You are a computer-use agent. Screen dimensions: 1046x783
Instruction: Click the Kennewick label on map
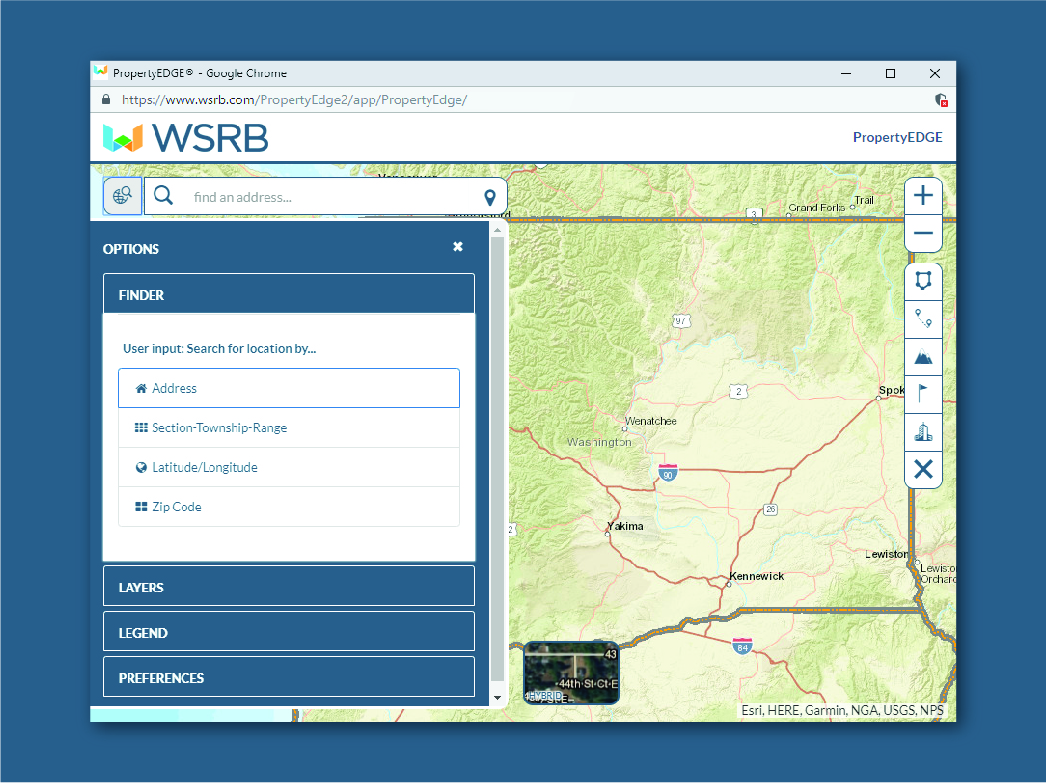[x=756, y=576]
